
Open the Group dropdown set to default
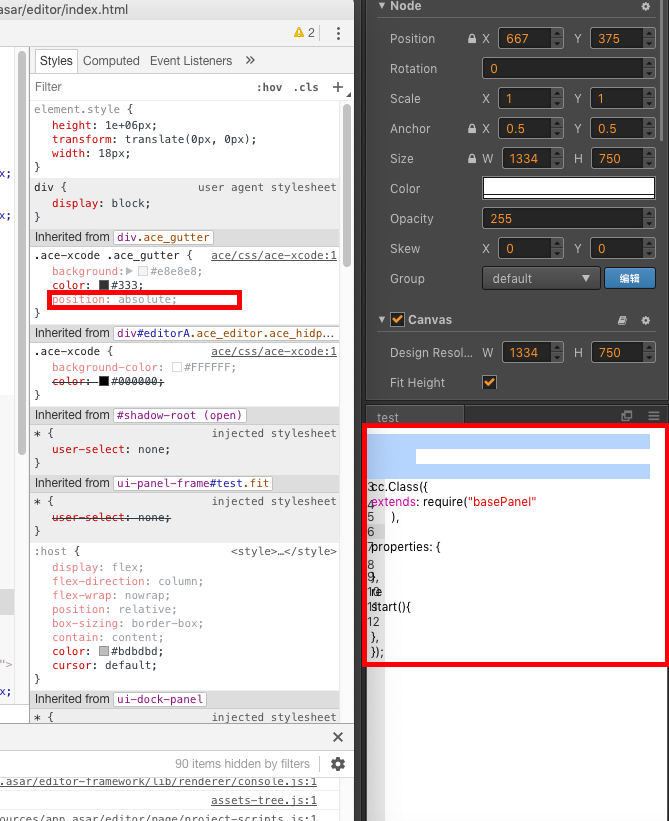(x=541, y=279)
